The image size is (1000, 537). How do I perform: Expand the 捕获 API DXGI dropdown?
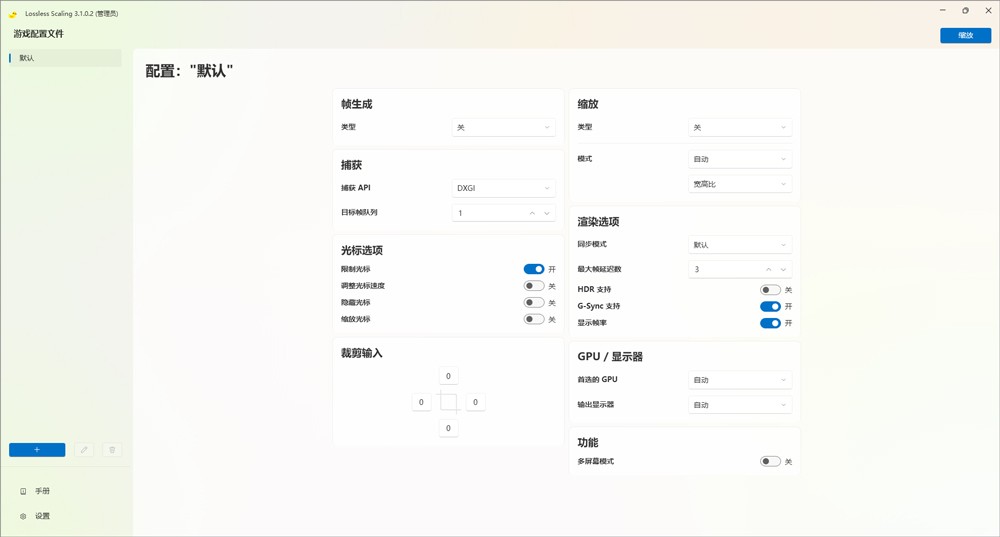click(503, 188)
